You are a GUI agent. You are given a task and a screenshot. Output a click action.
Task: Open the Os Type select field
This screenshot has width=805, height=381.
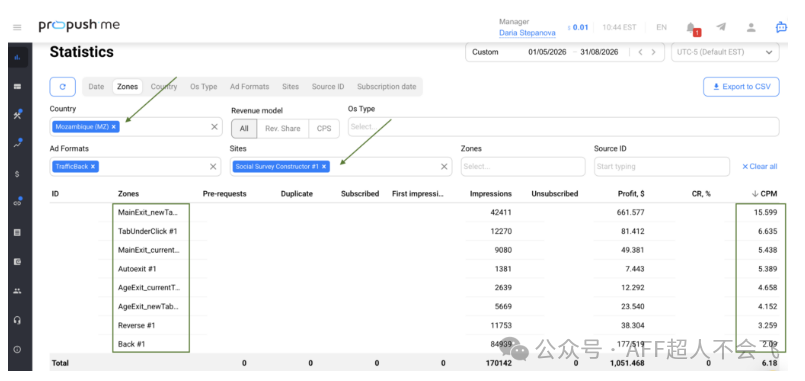(563, 126)
